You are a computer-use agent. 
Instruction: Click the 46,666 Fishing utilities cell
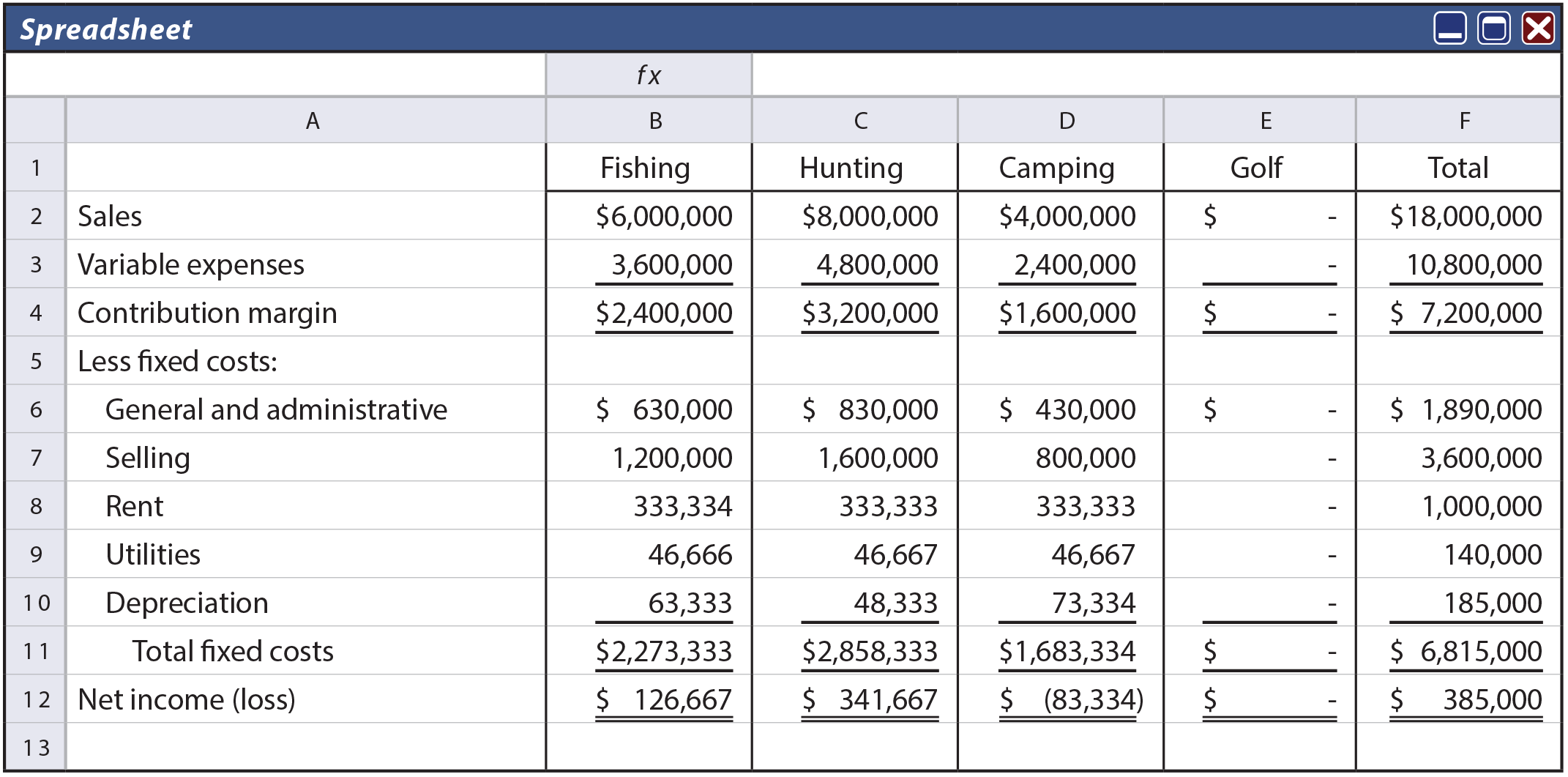pos(649,554)
